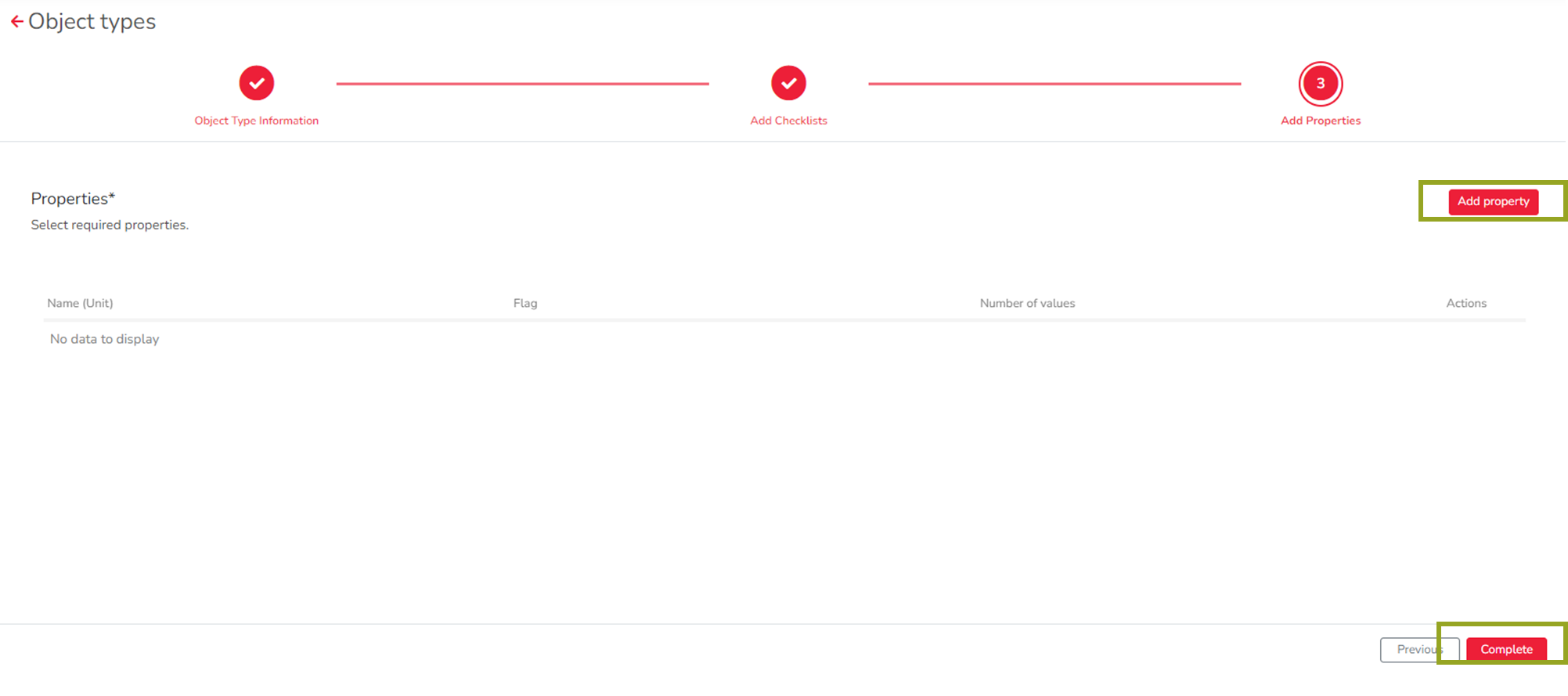This screenshot has width=1568, height=696.
Task: Click the step 3 numbered circle
Action: click(x=1320, y=83)
